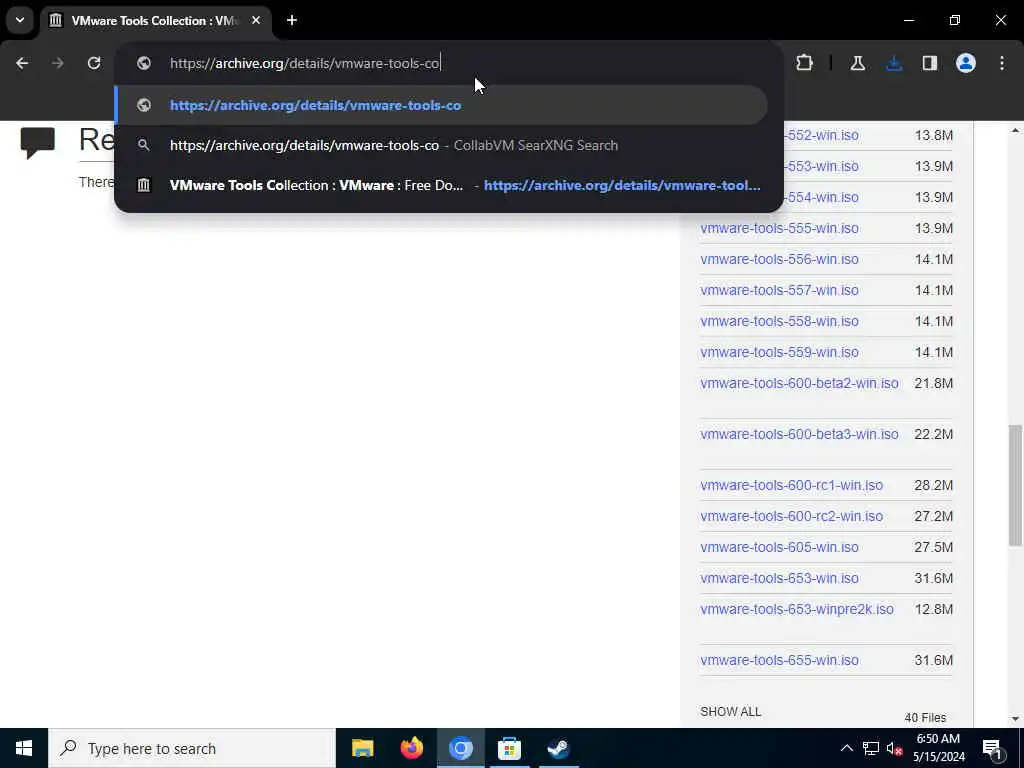Select the CollabVM SearXNG Search suggestion
The image size is (1024, 768).
(x=441, y=145)
